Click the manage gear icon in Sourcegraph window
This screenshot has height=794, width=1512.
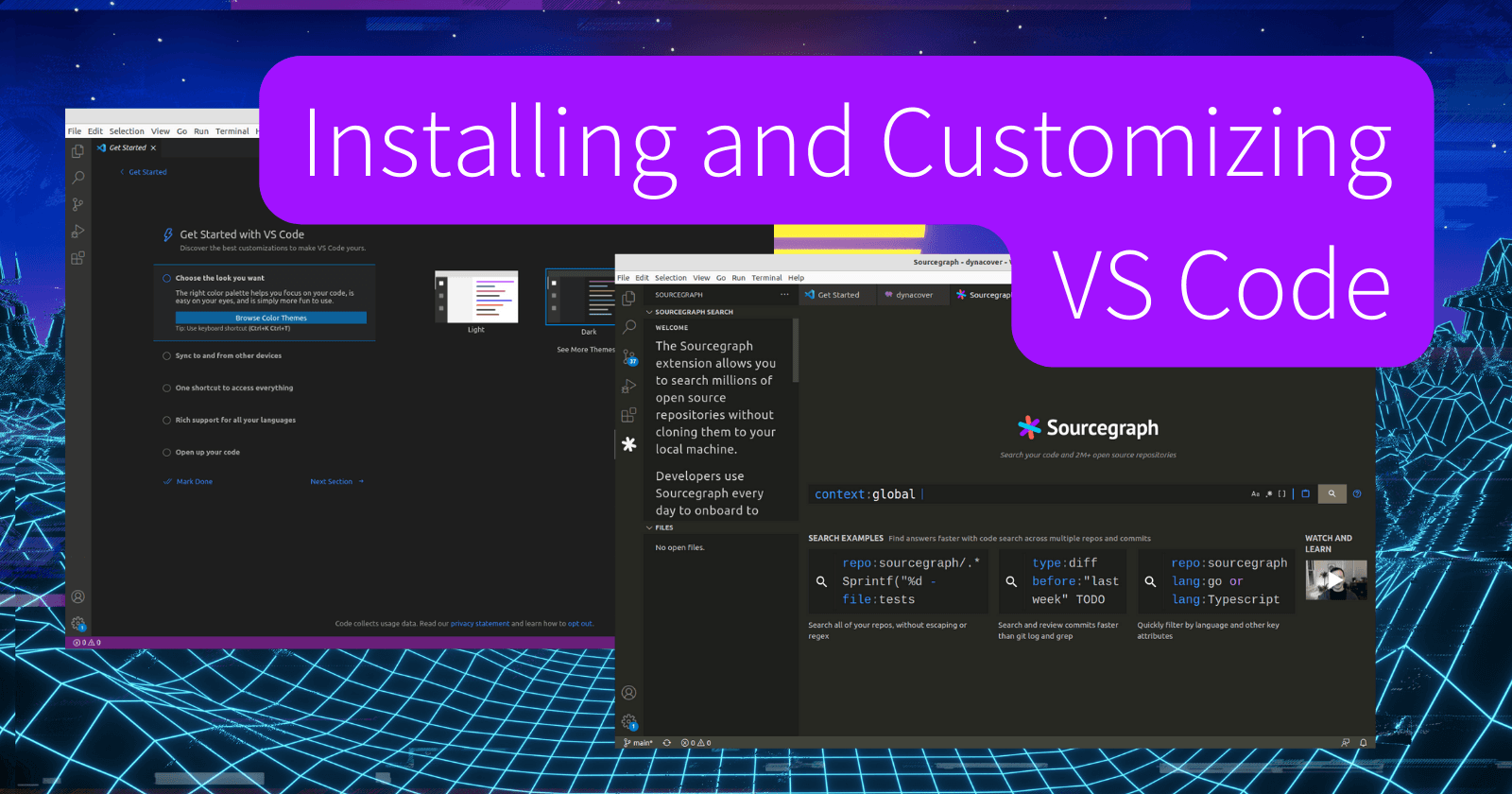[x=629, y=722]
